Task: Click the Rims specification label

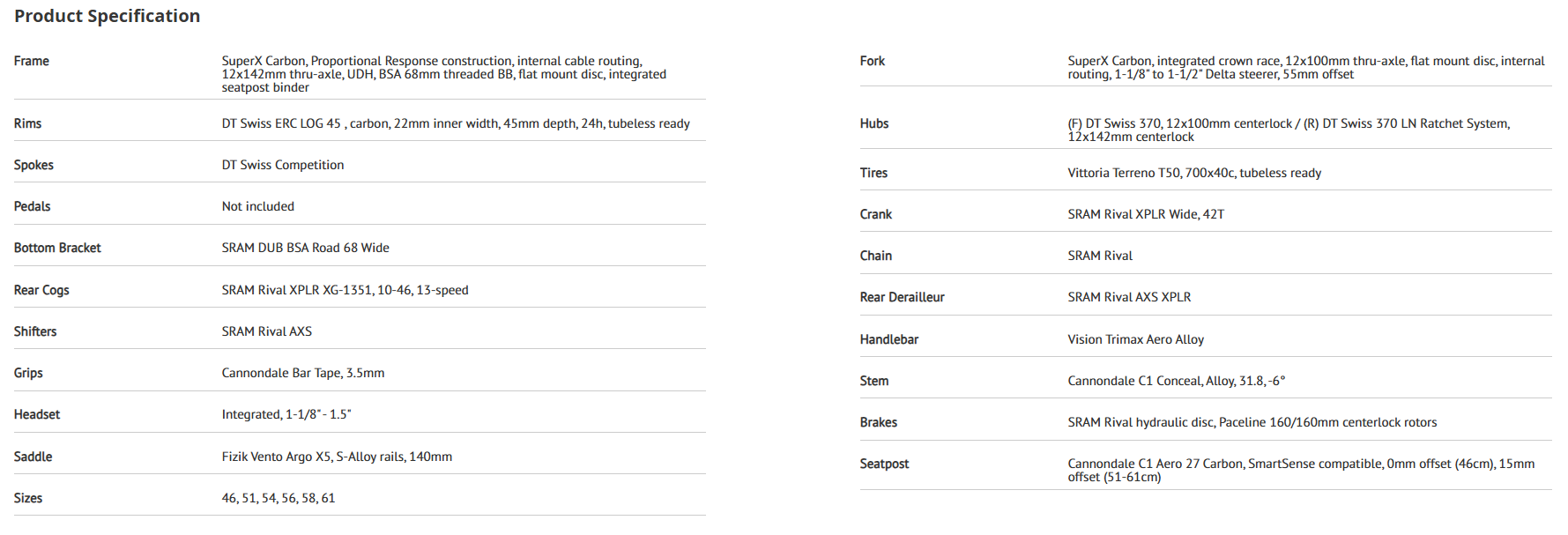Action: click(x=27, y=123)
